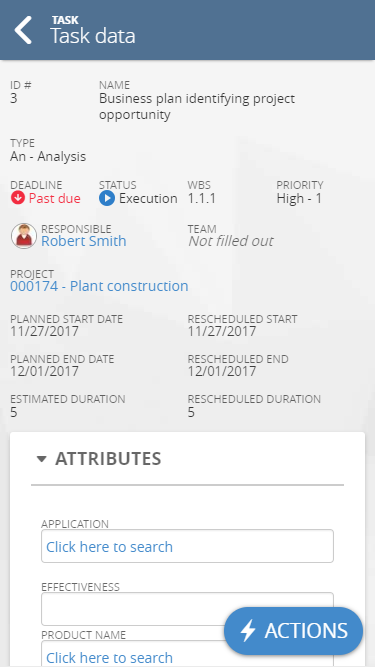The width and height of the screenshot is (375, 667).
Task: Click the Application search field
Action: pos(188,546)
